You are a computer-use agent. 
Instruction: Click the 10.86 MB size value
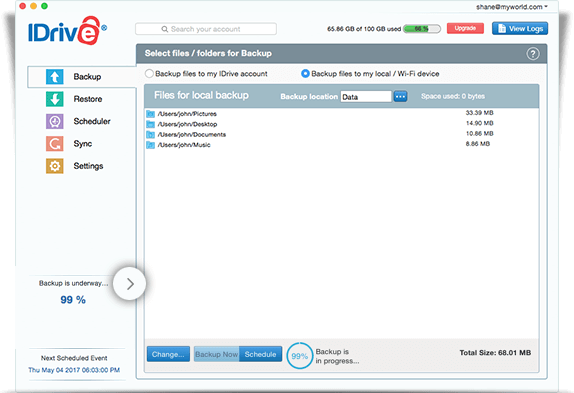[x=480, y=134]
